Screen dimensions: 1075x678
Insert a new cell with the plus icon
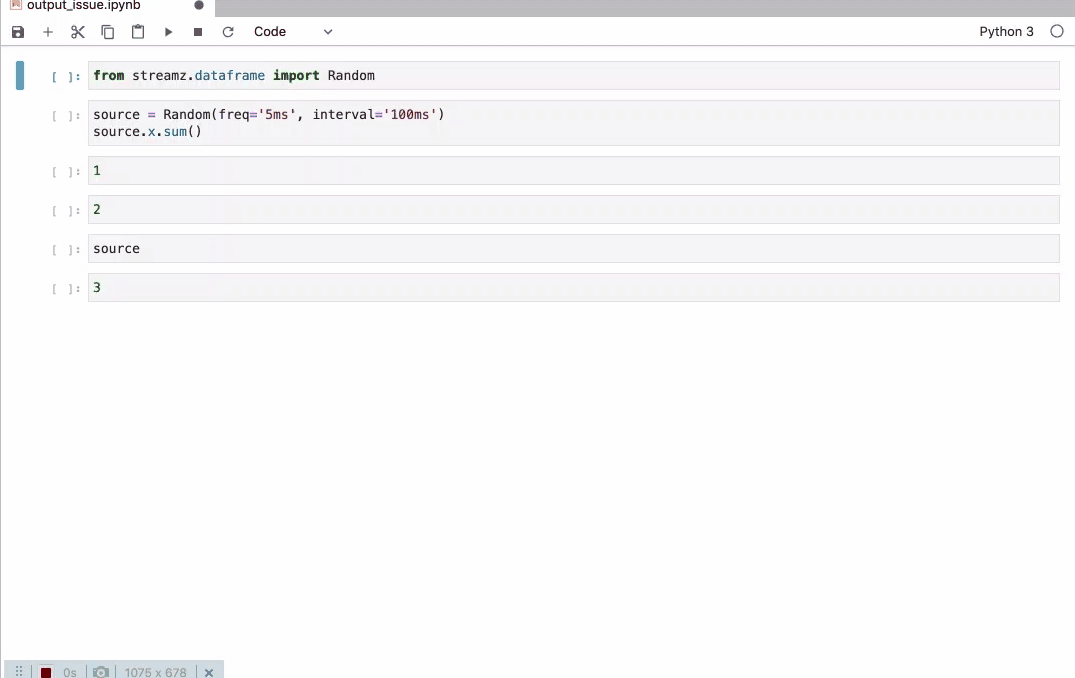point(48,32)
